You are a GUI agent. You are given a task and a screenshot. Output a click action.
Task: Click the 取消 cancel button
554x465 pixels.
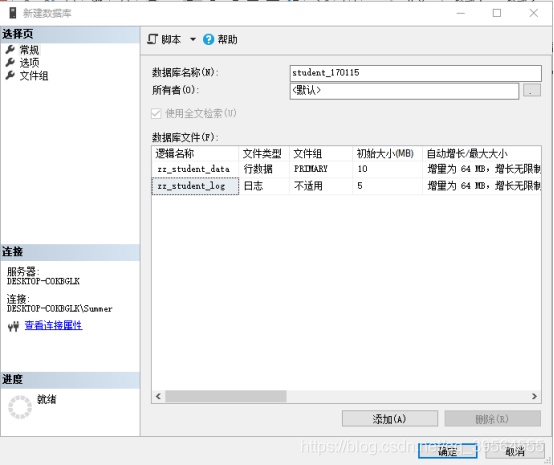click(x=515, y=451)
